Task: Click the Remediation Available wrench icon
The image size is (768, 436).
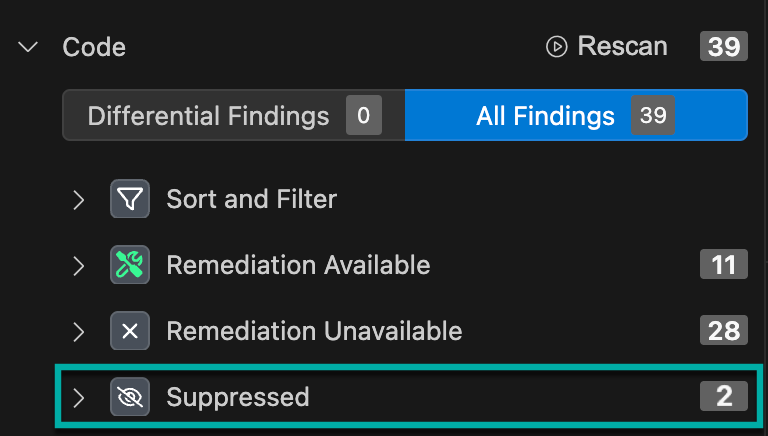Action: (129, 265)
